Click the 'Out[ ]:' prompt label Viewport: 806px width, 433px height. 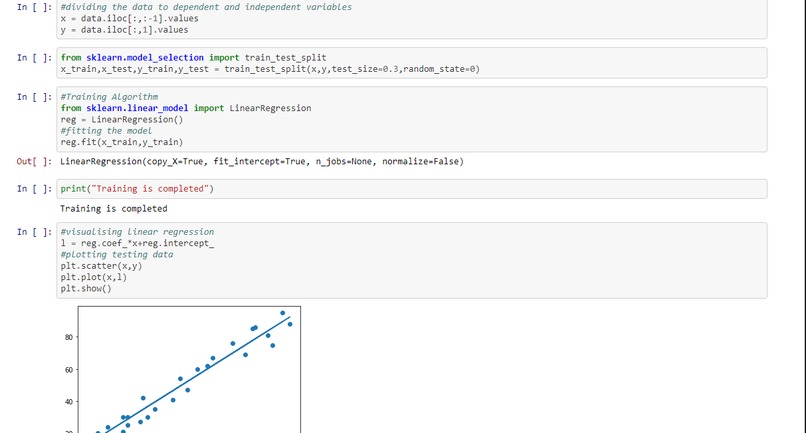point(34,161)
